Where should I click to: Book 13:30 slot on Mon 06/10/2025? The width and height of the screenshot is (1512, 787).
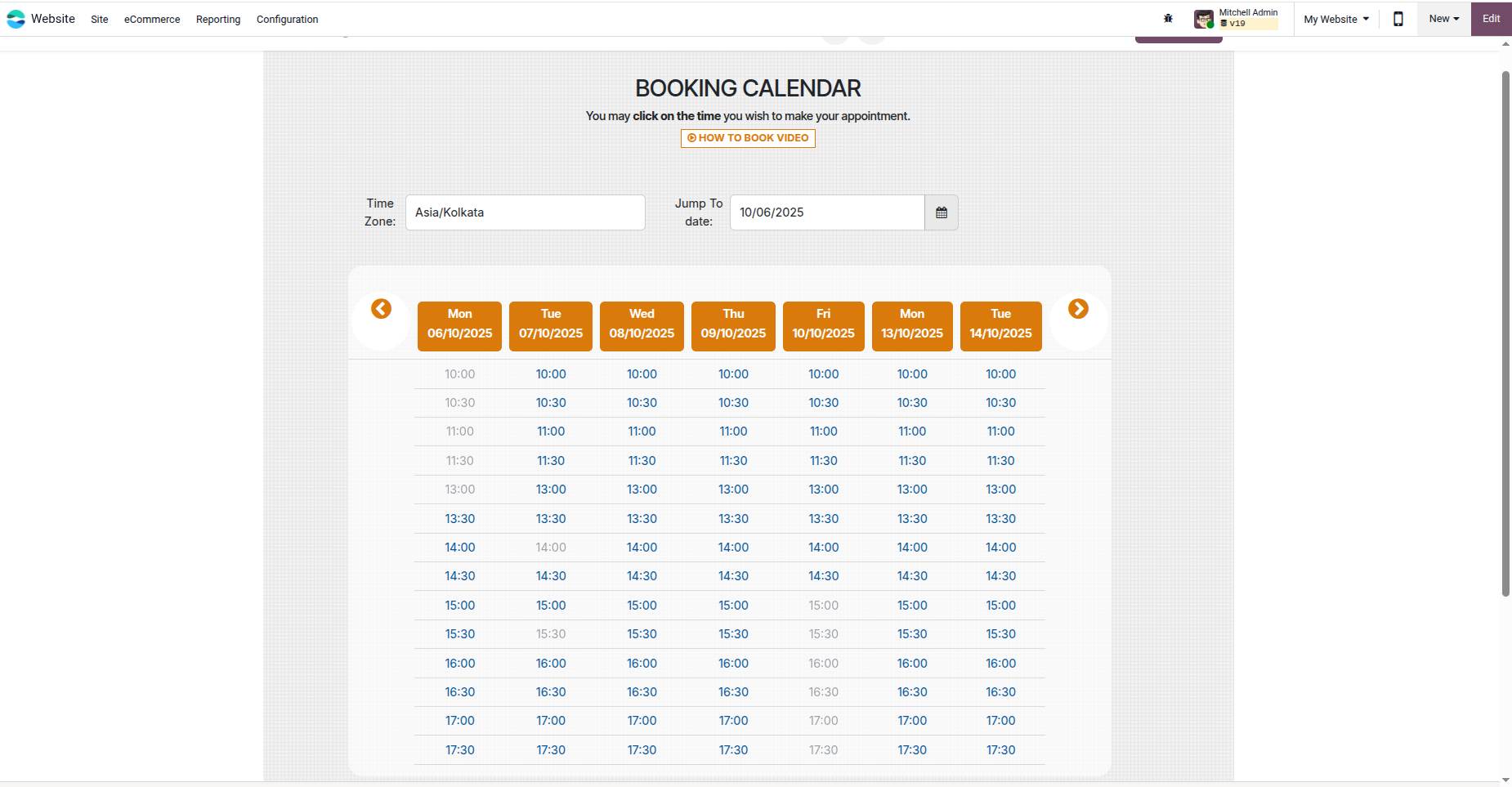[x=460, y=519]
